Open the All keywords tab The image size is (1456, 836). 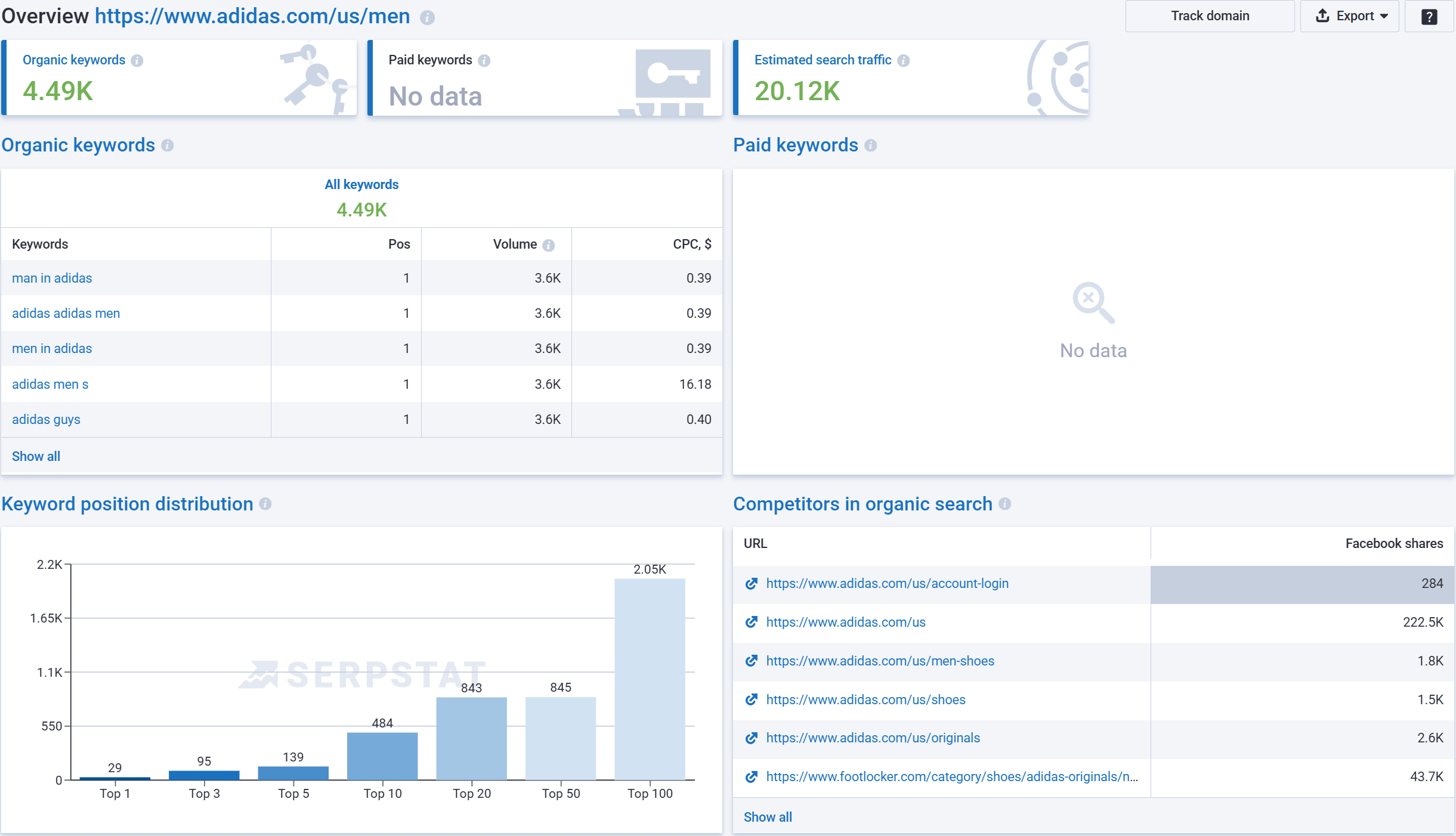pyautogui.click(x=361, y=184)
